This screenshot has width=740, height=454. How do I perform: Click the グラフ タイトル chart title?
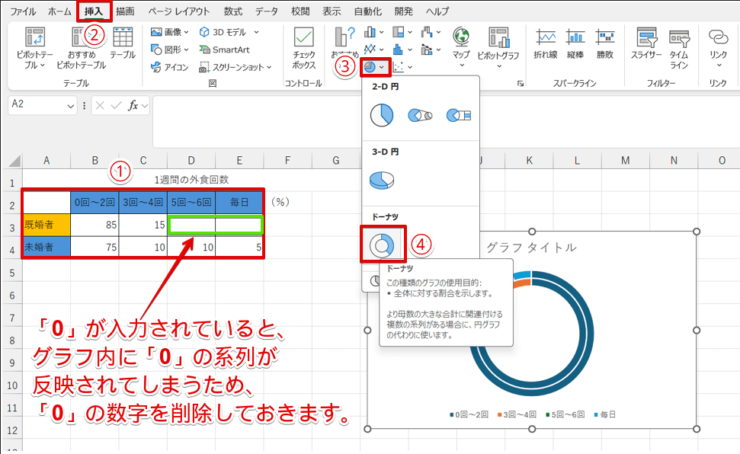point(531,247)
